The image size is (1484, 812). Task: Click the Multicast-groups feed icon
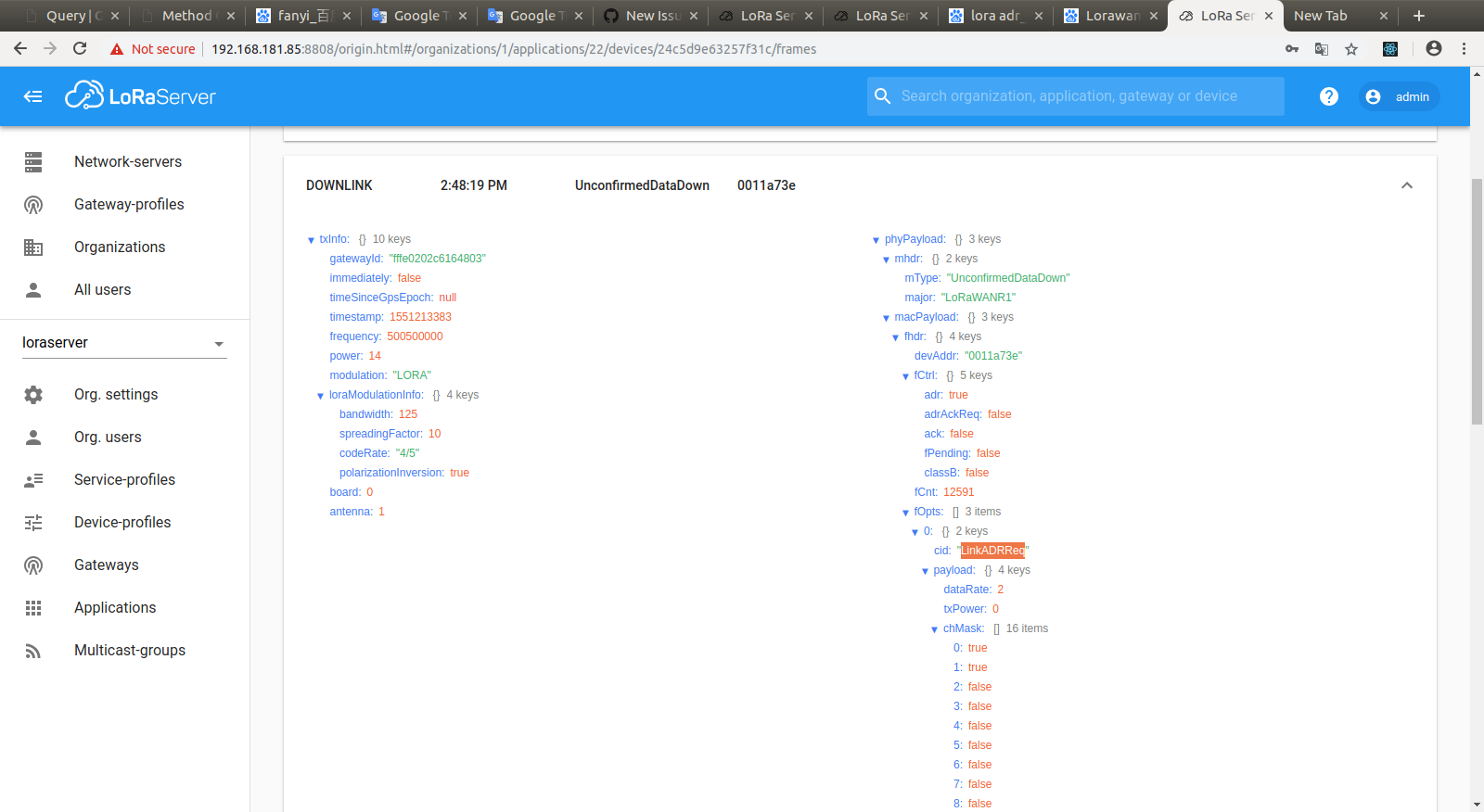click(x=33, y=651)
